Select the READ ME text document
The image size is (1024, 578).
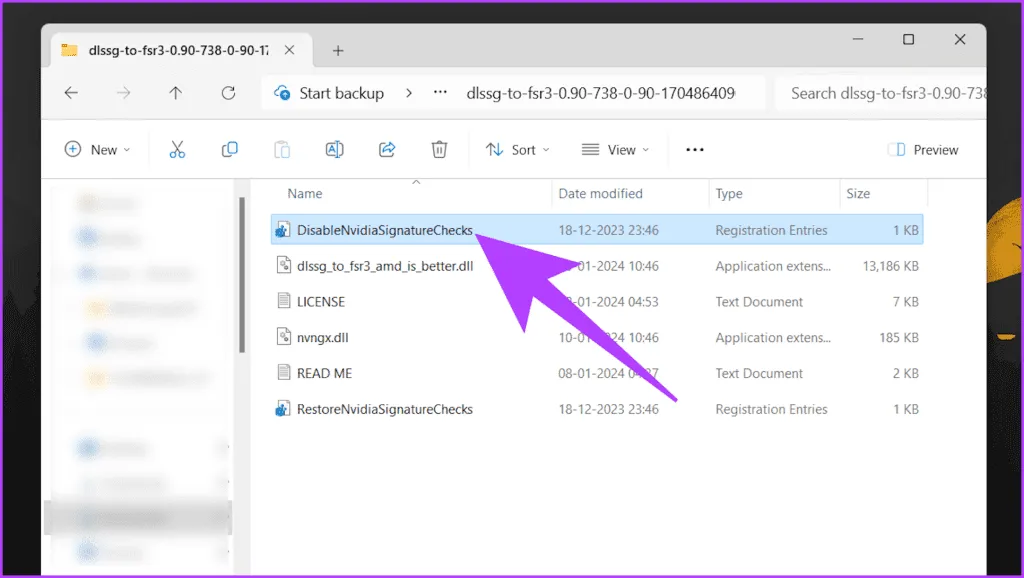point(324,373)
